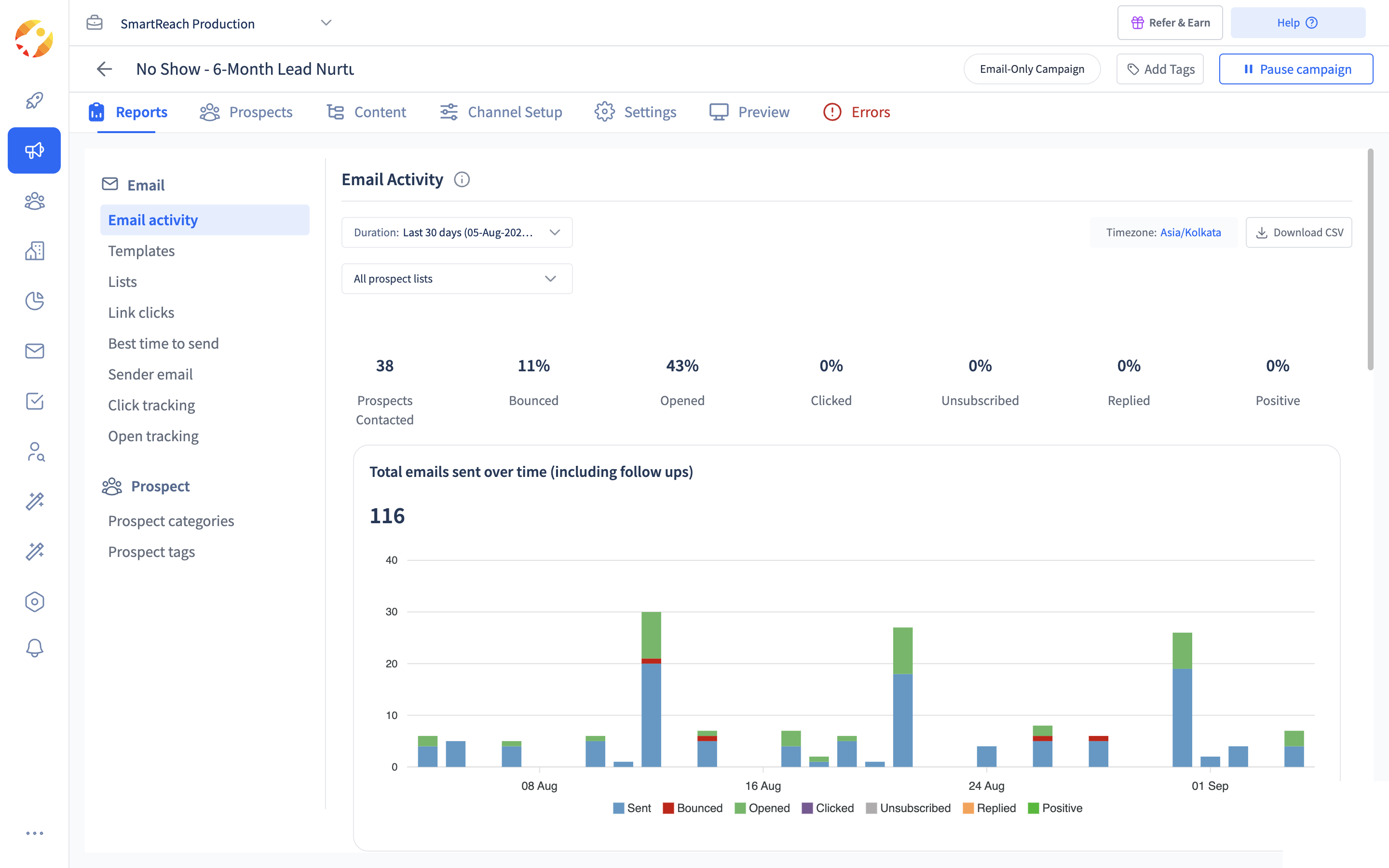
Task: Open the Campaigns megaphone sidebar icon
Action: (x=34, y=150)
